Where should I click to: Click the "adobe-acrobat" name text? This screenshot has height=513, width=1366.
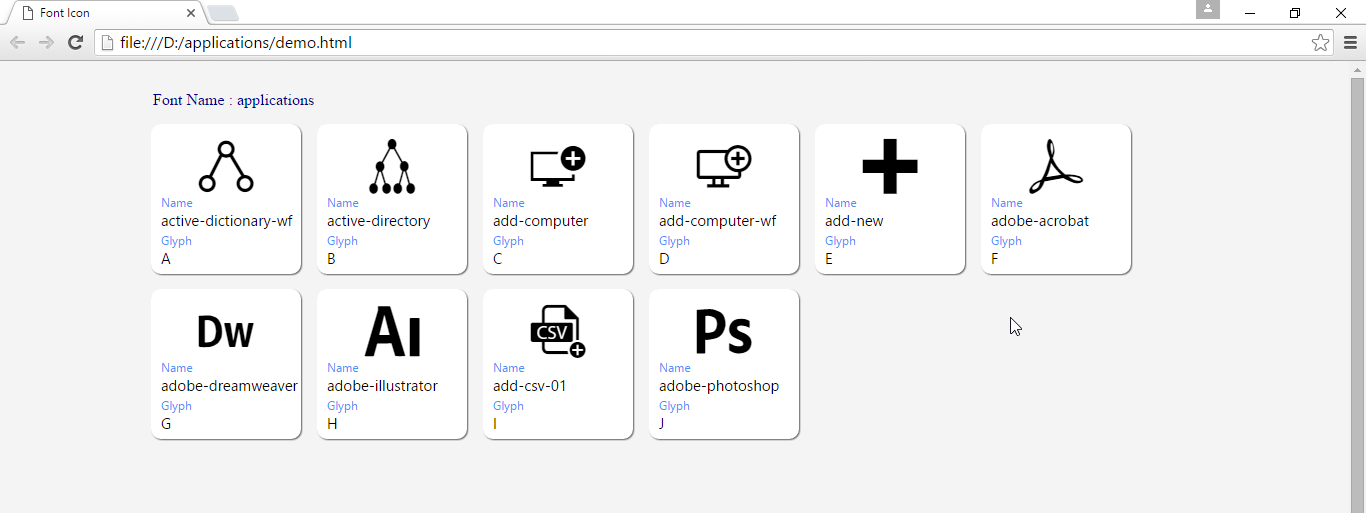click(x=1040, y=221)
